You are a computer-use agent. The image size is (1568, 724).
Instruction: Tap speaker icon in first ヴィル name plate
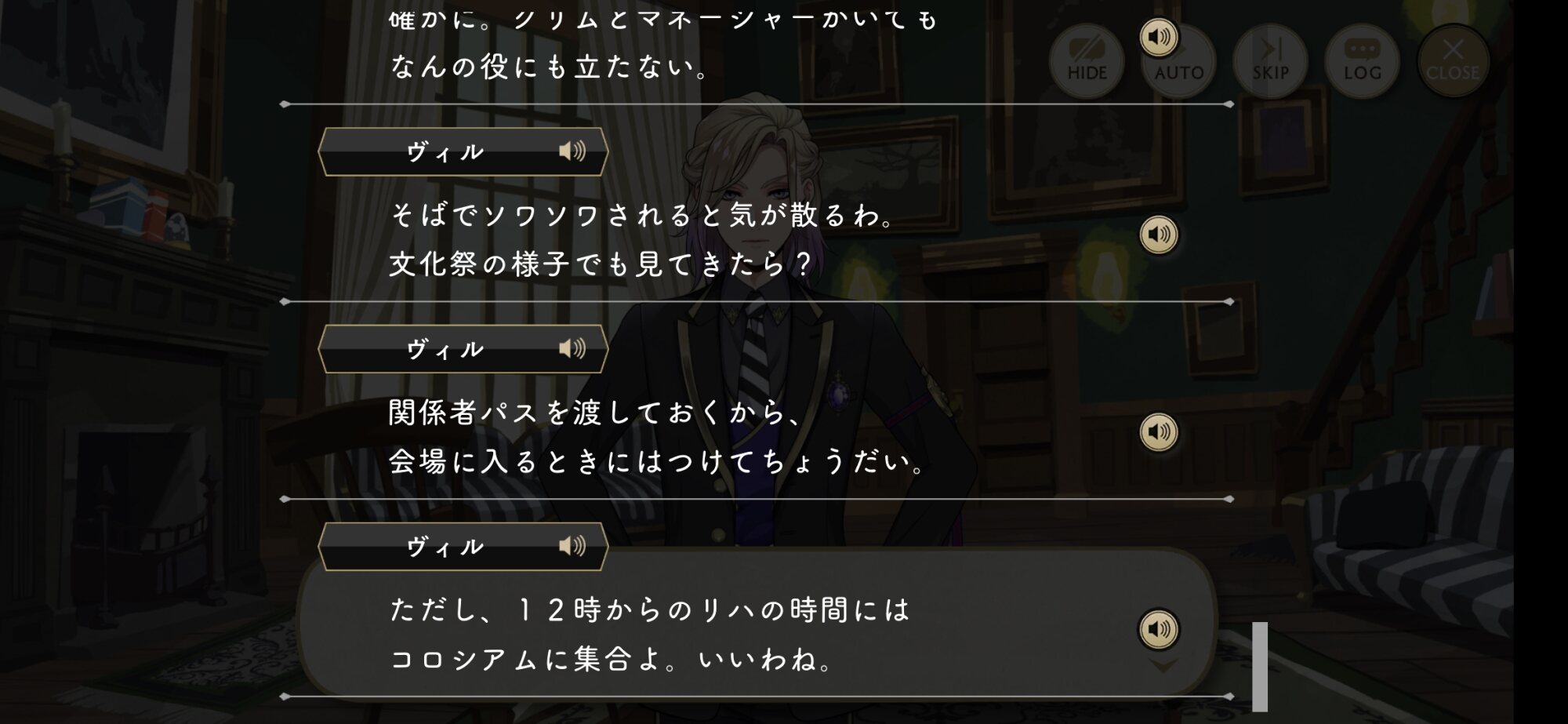pyautogui.click(x=572, y=151)
